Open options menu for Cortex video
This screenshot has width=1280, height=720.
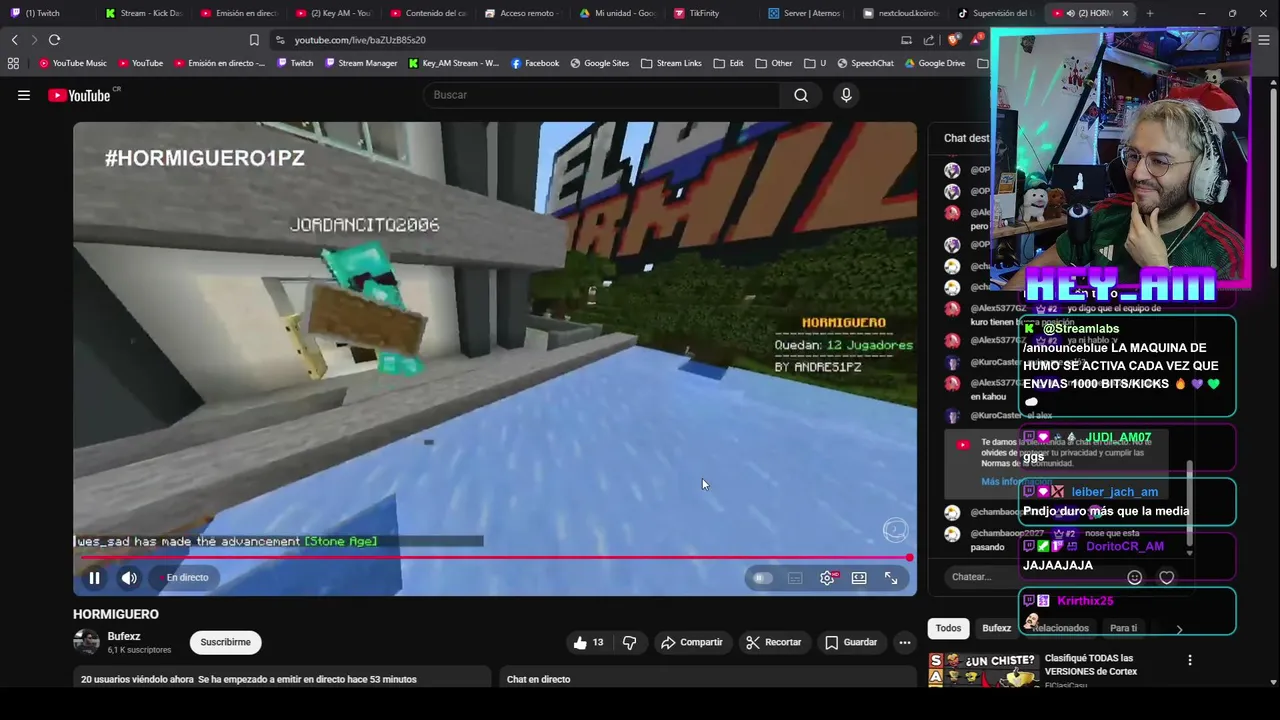1190,660
